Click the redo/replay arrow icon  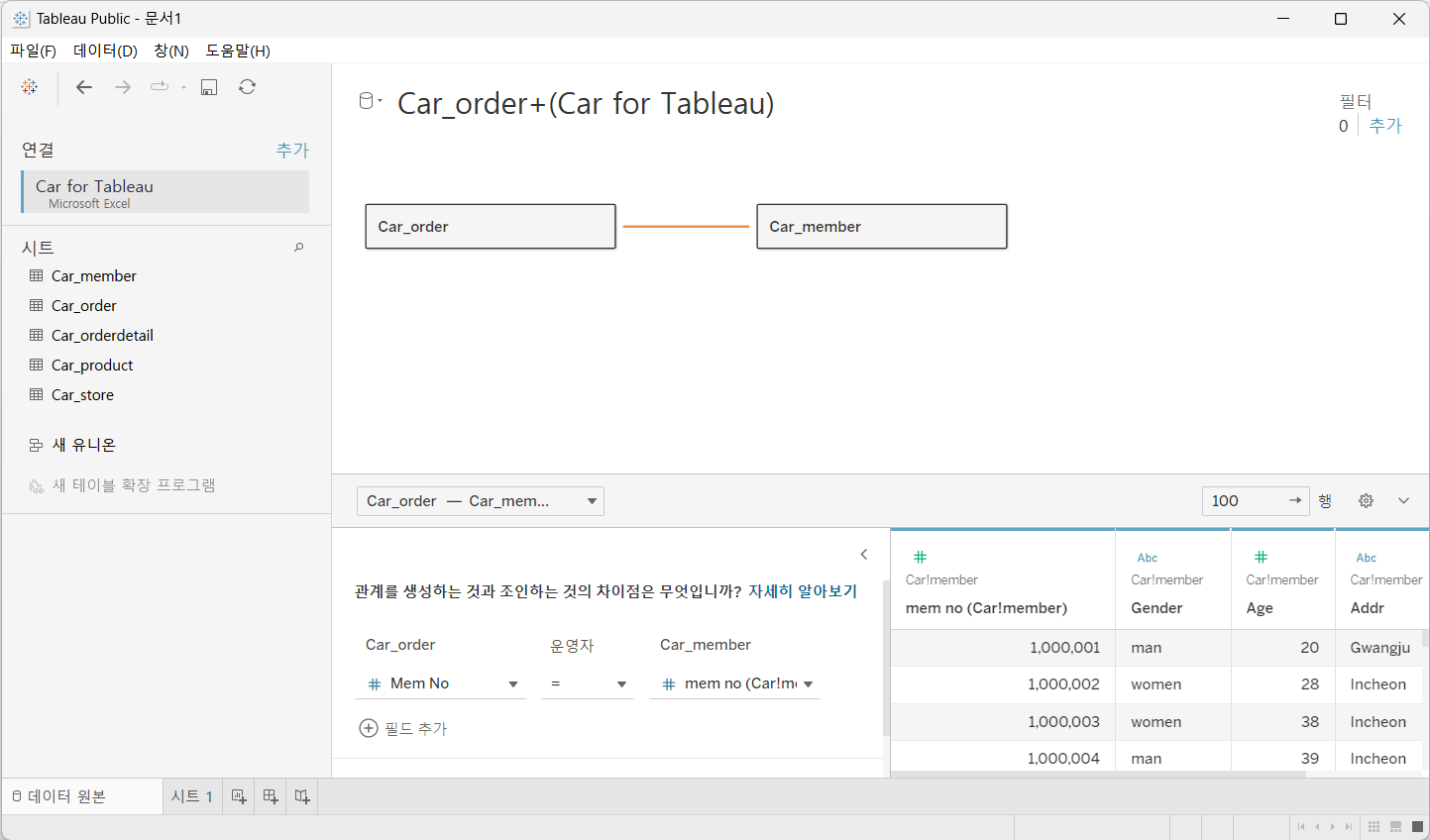tap(159, 87)
